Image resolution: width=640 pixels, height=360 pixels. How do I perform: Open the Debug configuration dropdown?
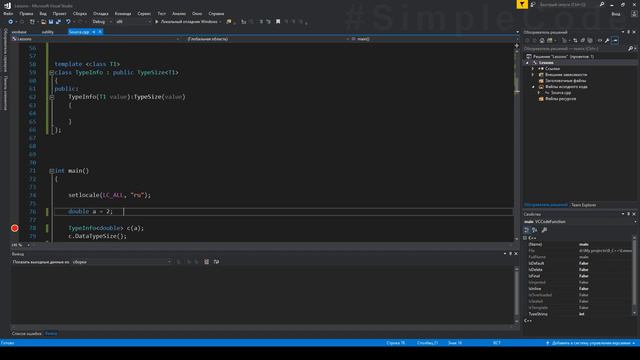click(x=102, y=22)
